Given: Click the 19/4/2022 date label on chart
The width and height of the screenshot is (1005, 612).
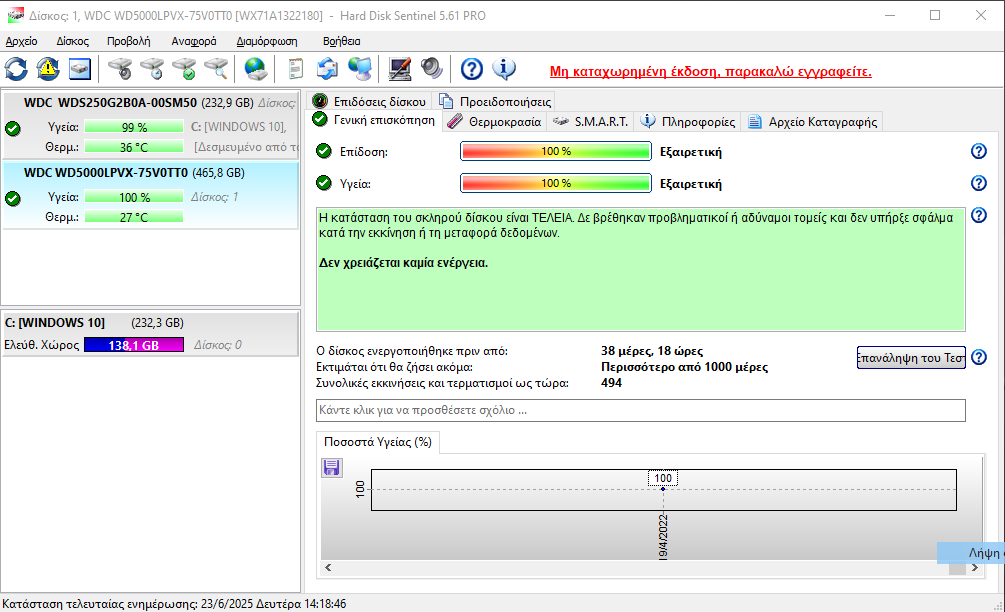Looking at the screenshot, I should [663, 537].
